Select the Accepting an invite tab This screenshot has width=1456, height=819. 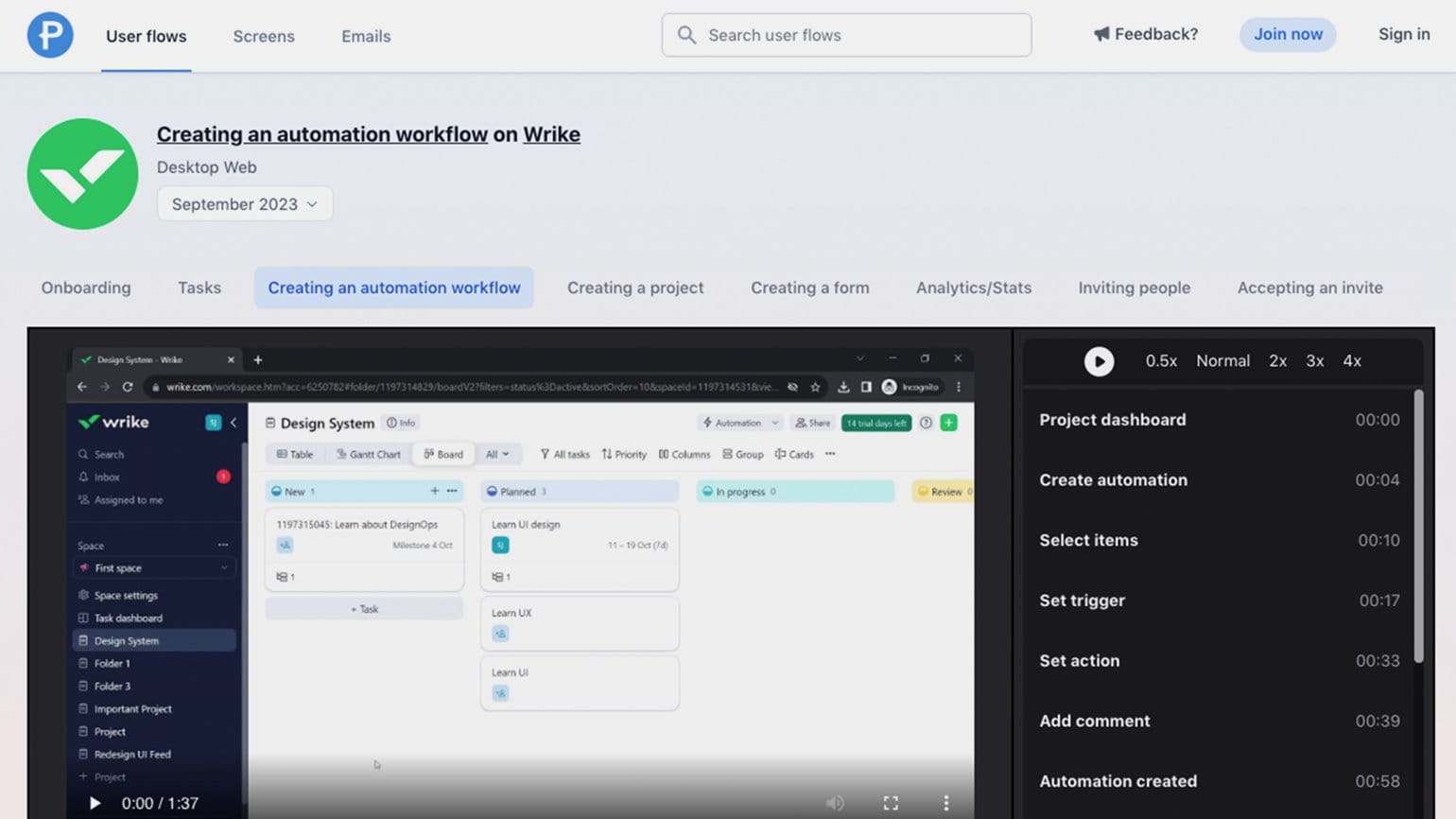pyautogui.click(x=1310, y=288)
